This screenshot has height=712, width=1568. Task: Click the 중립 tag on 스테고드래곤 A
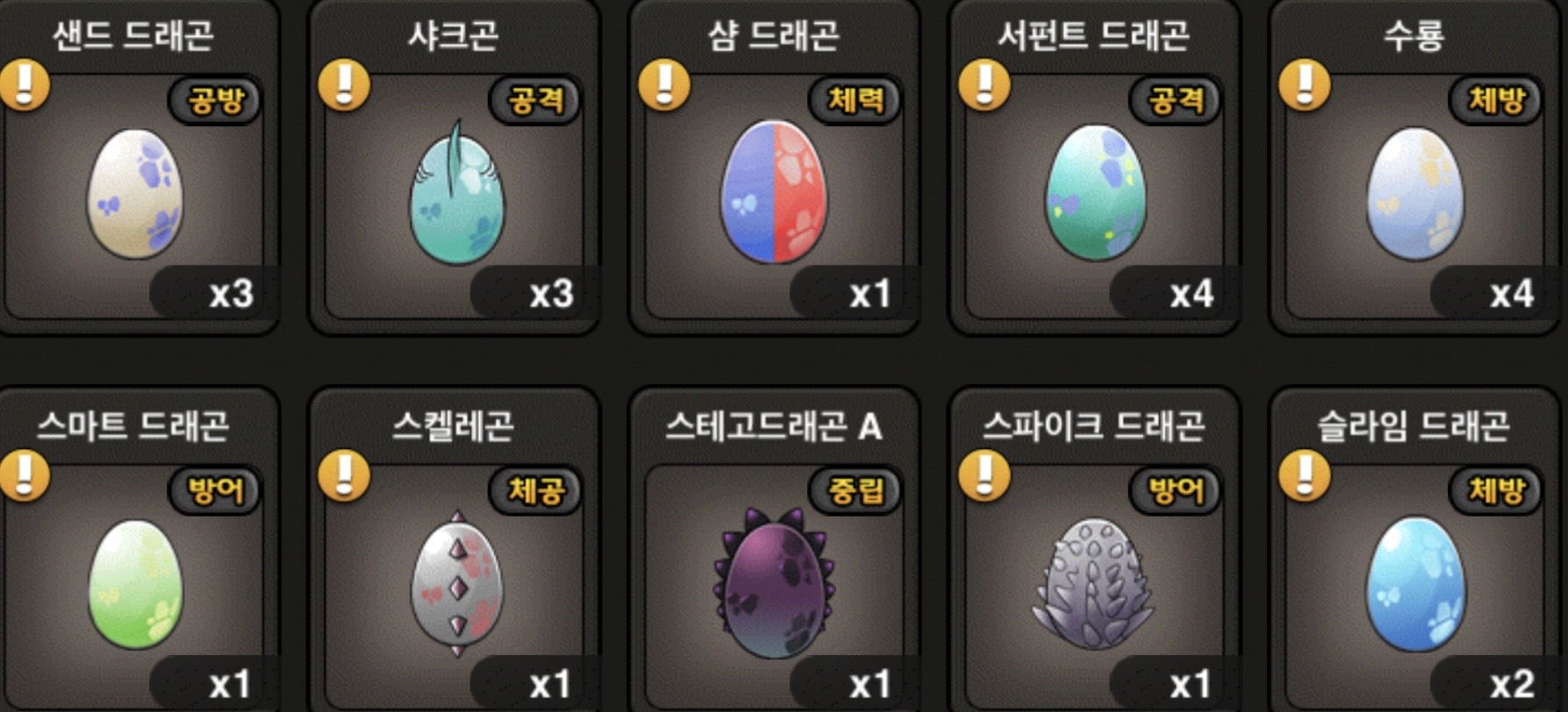(x=856, y=491)
